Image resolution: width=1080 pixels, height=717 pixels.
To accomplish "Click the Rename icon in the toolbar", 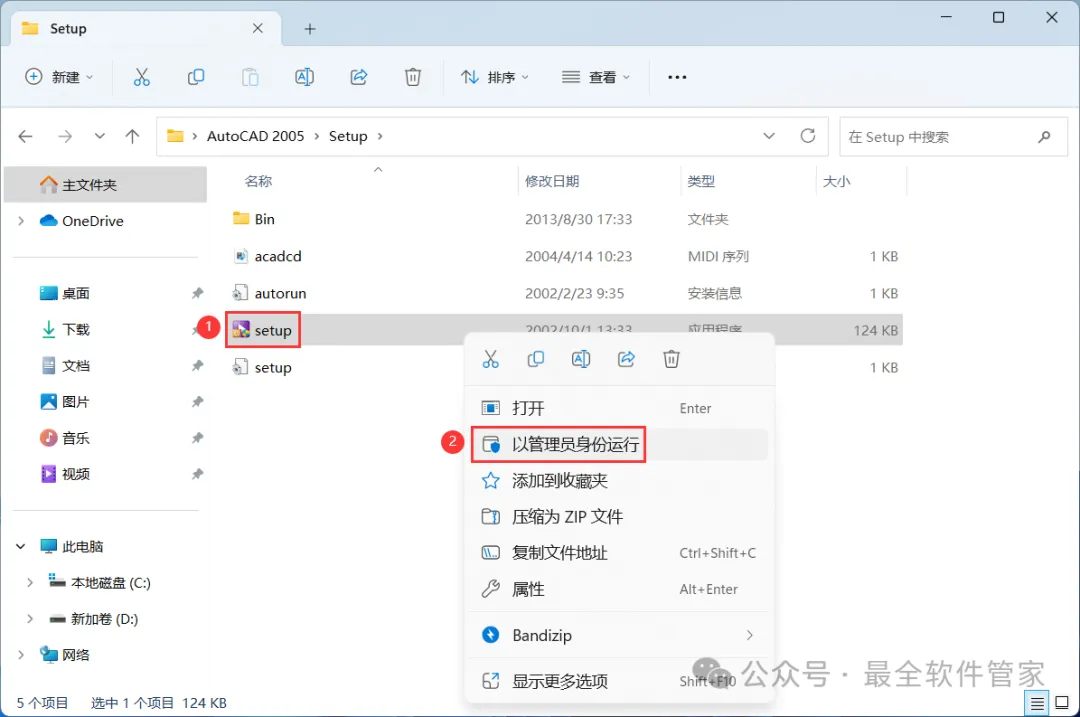I will point(304,77).
